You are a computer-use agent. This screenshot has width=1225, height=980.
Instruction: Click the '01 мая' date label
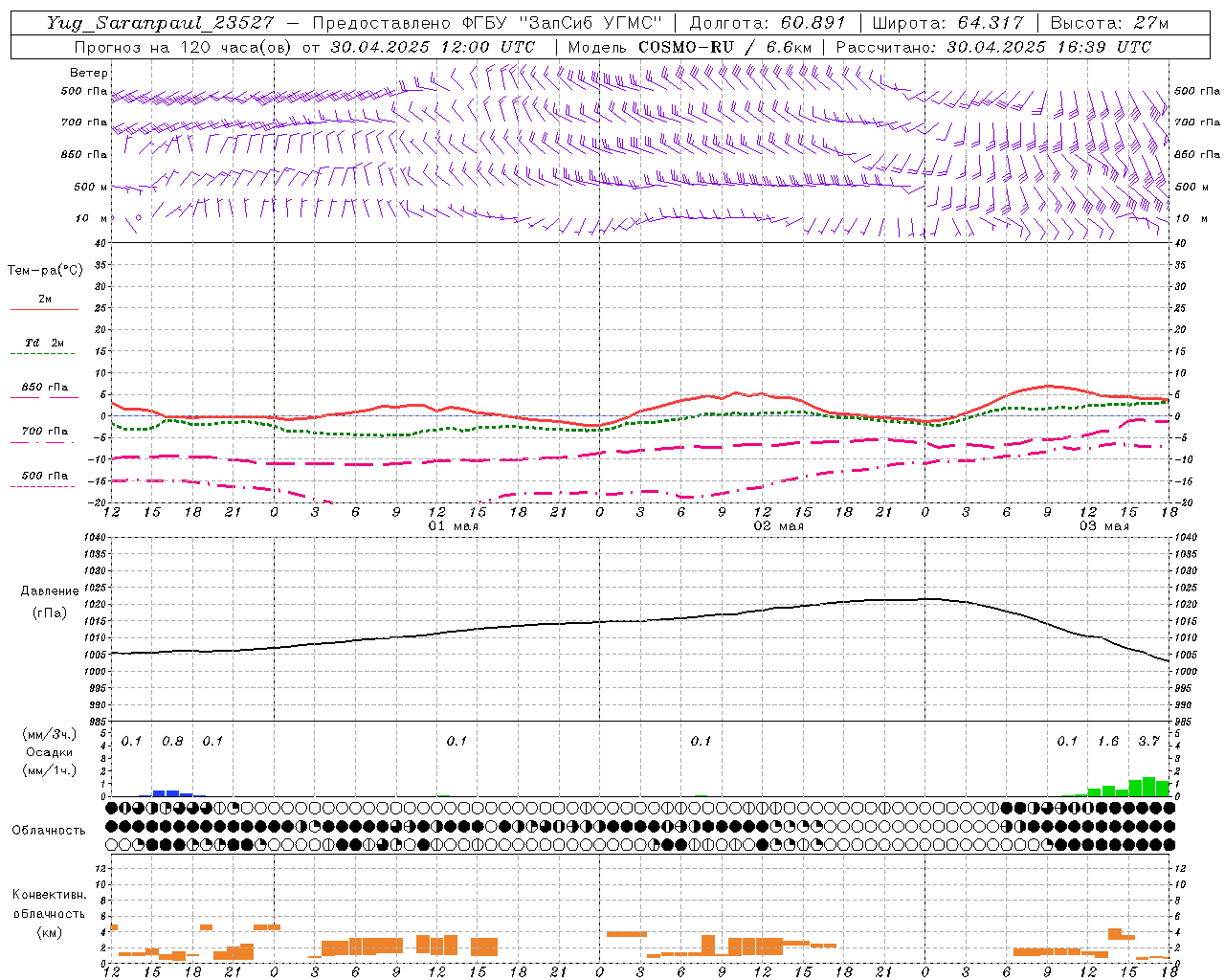[x=454, y=526]
